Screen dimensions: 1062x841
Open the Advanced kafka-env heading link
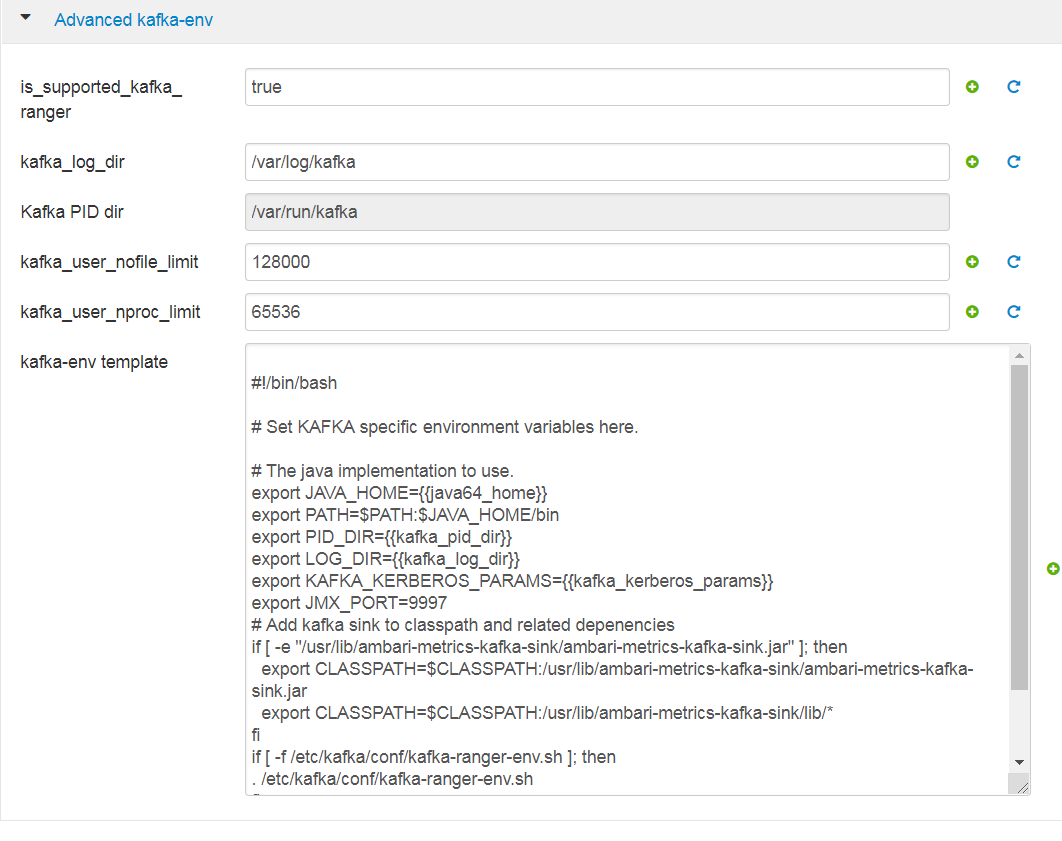pyautogui.click(x=133, y=19)
